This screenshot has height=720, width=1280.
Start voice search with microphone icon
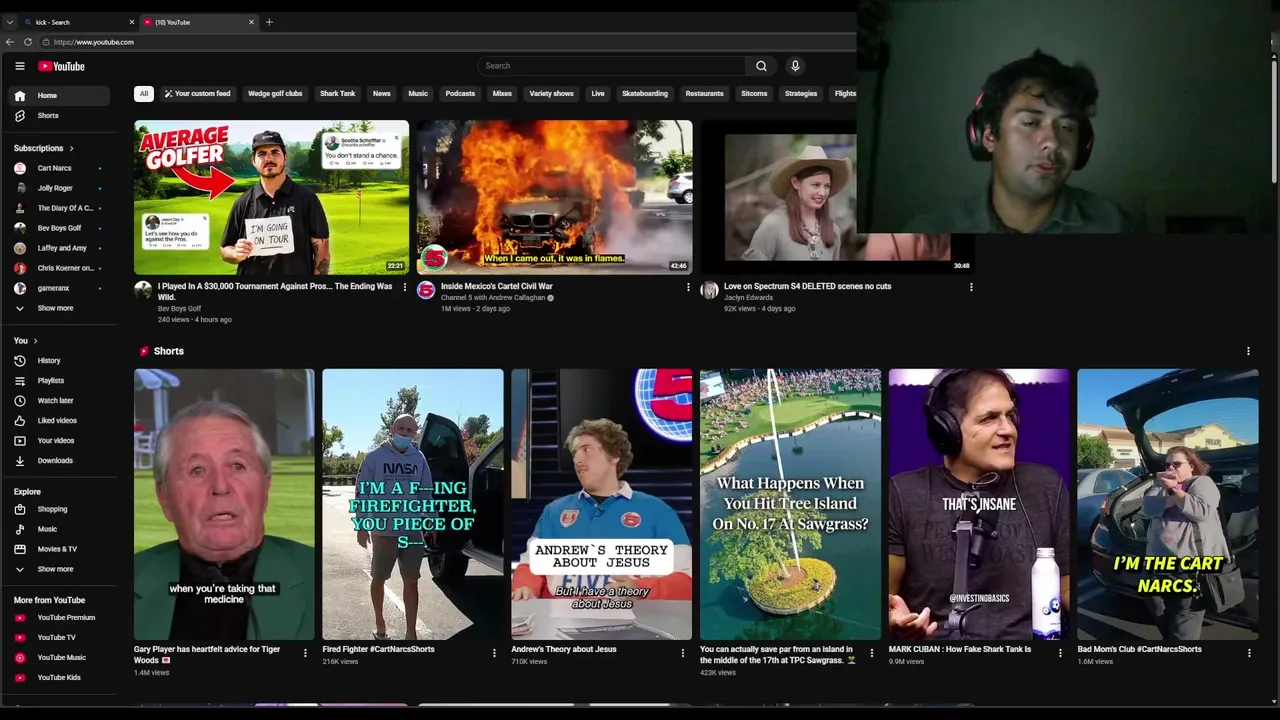[795, 66]
